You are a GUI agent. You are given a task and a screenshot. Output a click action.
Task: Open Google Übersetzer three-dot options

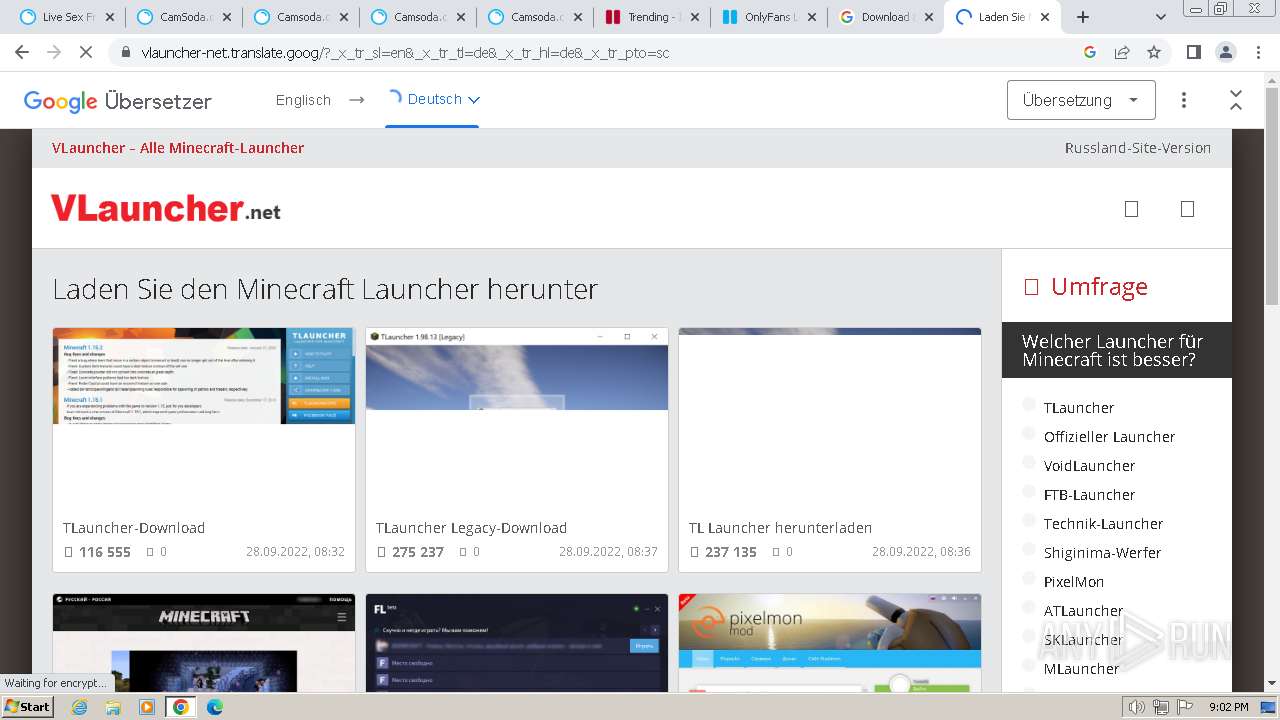coord(1184,100)
